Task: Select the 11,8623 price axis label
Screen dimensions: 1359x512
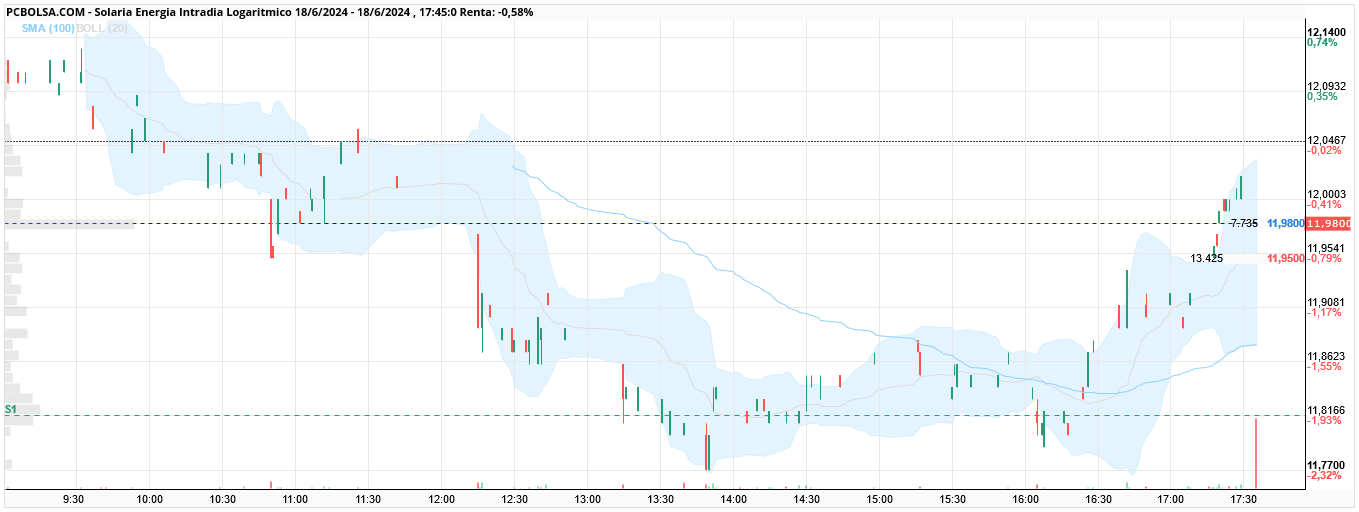Action: click(1326, 356)
